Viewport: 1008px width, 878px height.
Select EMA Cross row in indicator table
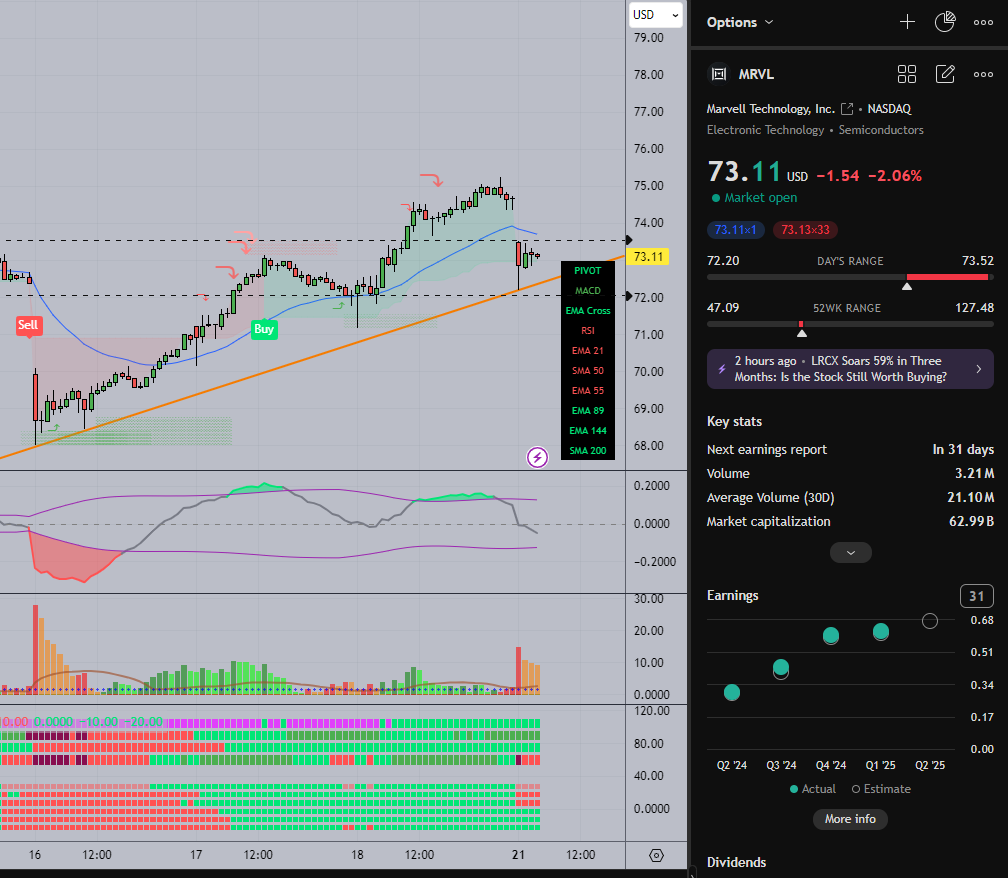pos(588,310)
